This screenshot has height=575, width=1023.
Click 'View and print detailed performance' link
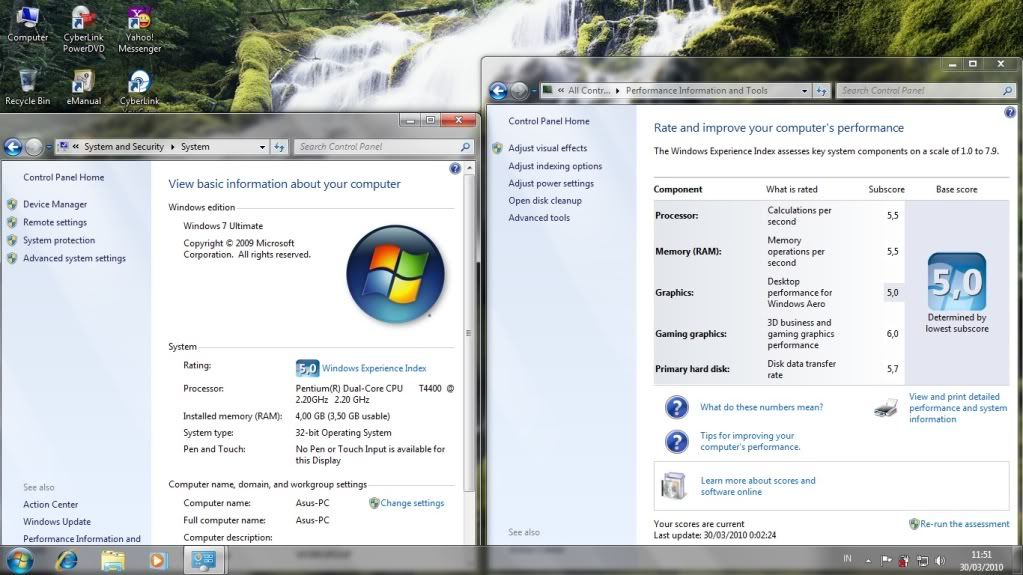coord(958,408)
